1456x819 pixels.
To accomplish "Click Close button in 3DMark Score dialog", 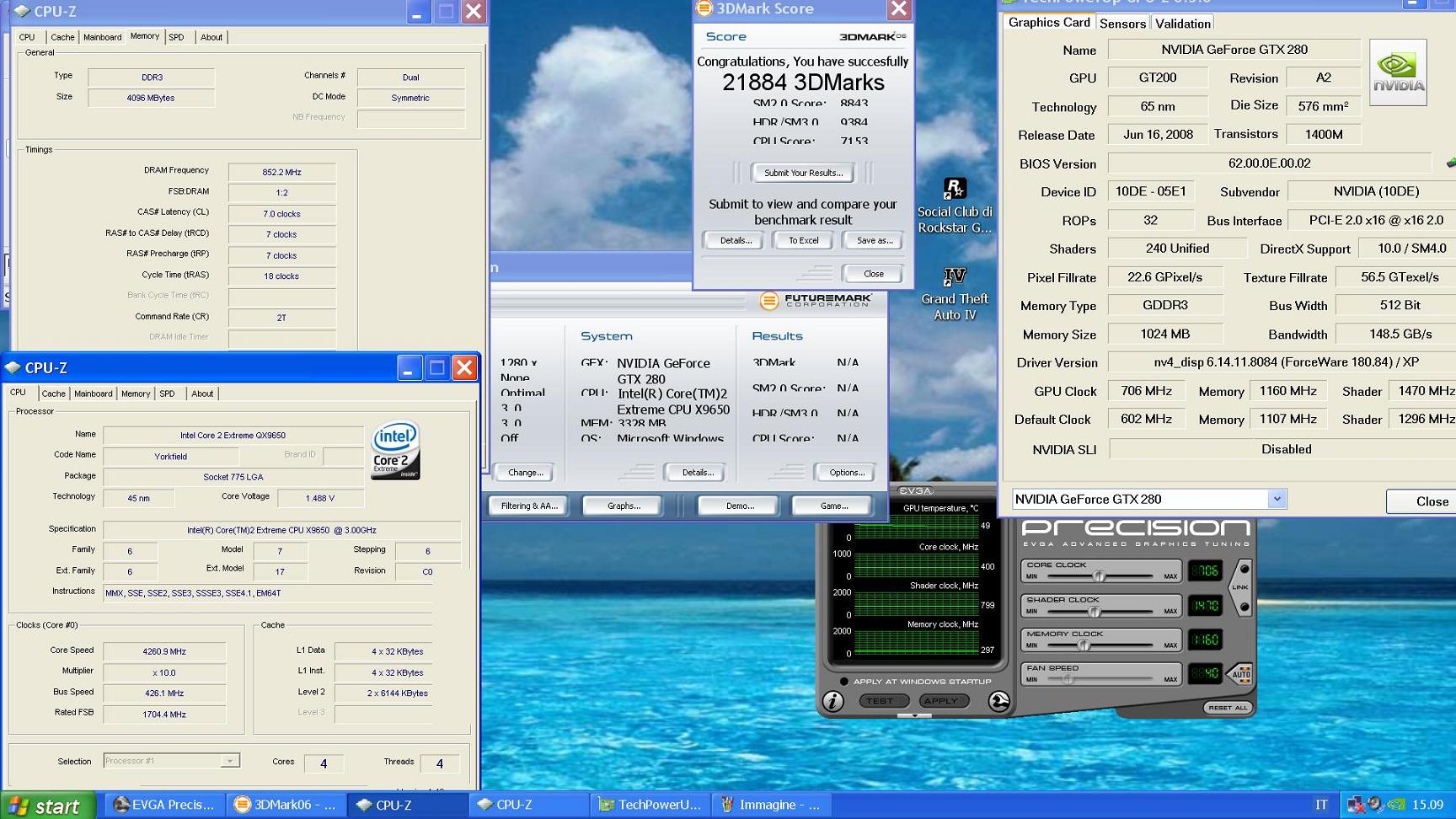I will click(x=873, y=274).
